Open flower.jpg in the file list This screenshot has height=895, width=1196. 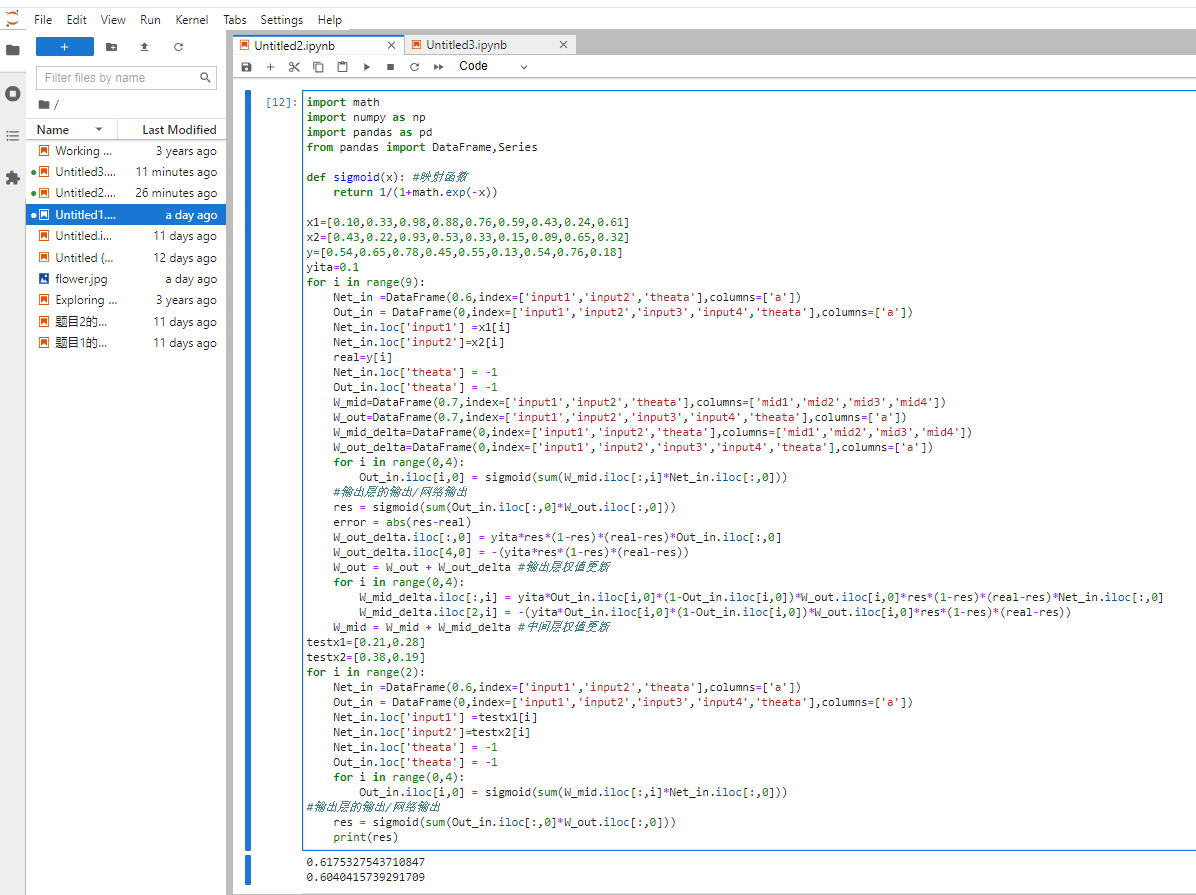click(x=80, y=279)
